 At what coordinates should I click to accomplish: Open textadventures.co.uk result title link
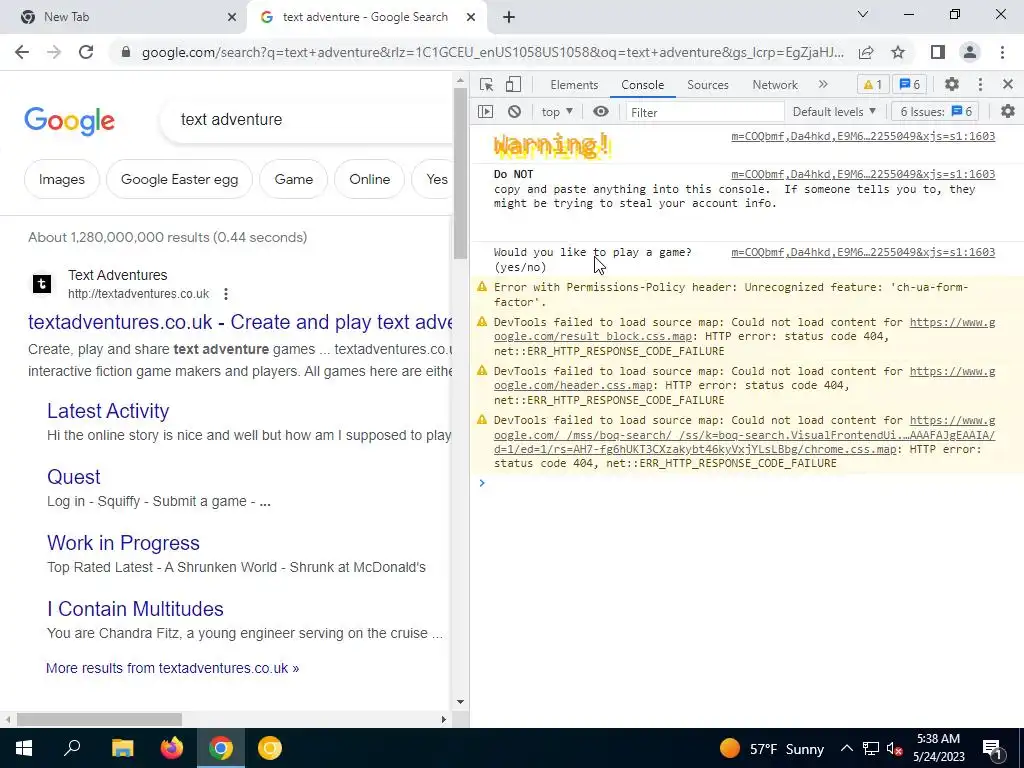pyautogui.click(x=240, y=322)
